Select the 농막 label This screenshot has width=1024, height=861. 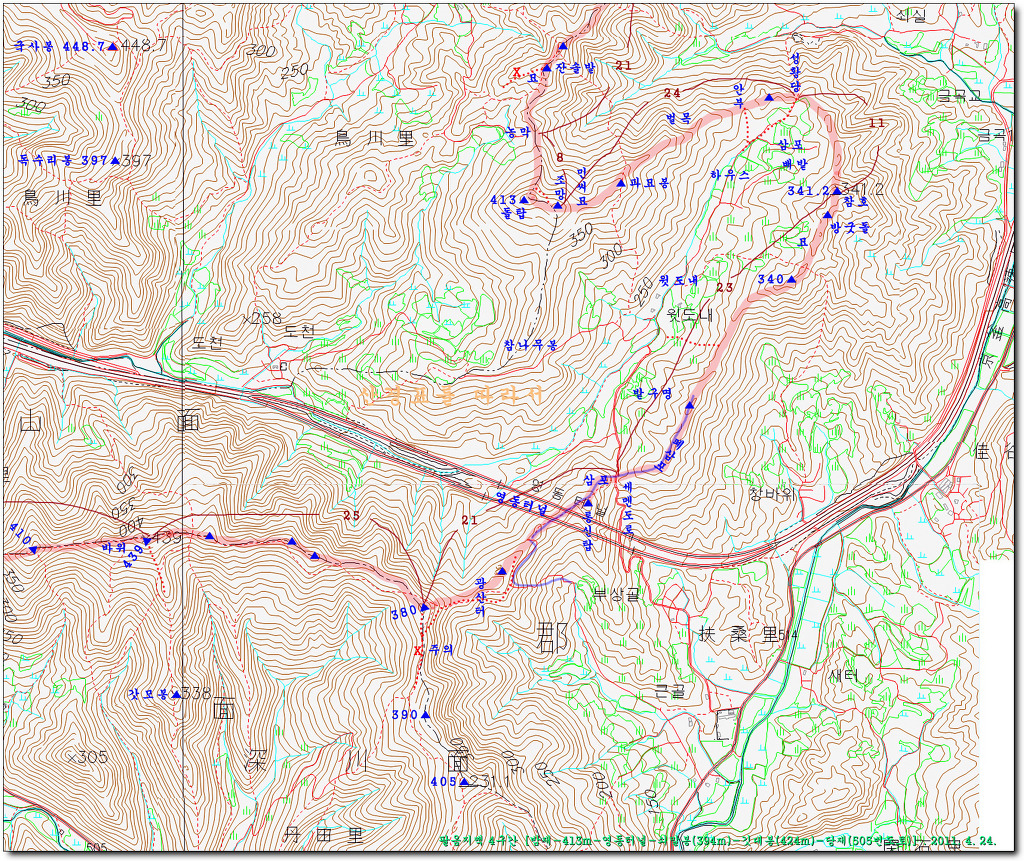[x=518, y=133]
